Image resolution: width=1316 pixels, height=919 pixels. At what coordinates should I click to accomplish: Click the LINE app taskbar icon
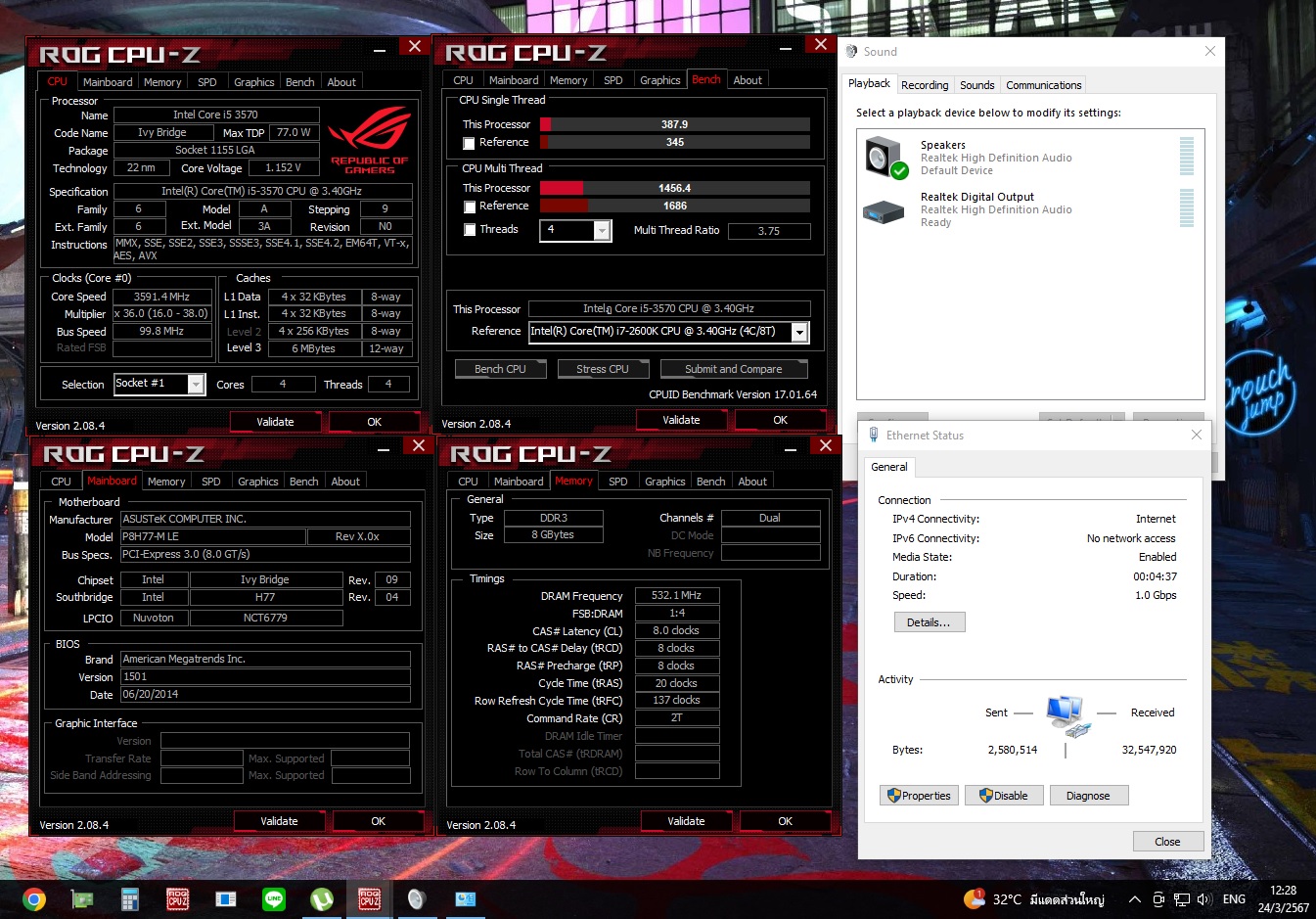[x=274, y=898]
